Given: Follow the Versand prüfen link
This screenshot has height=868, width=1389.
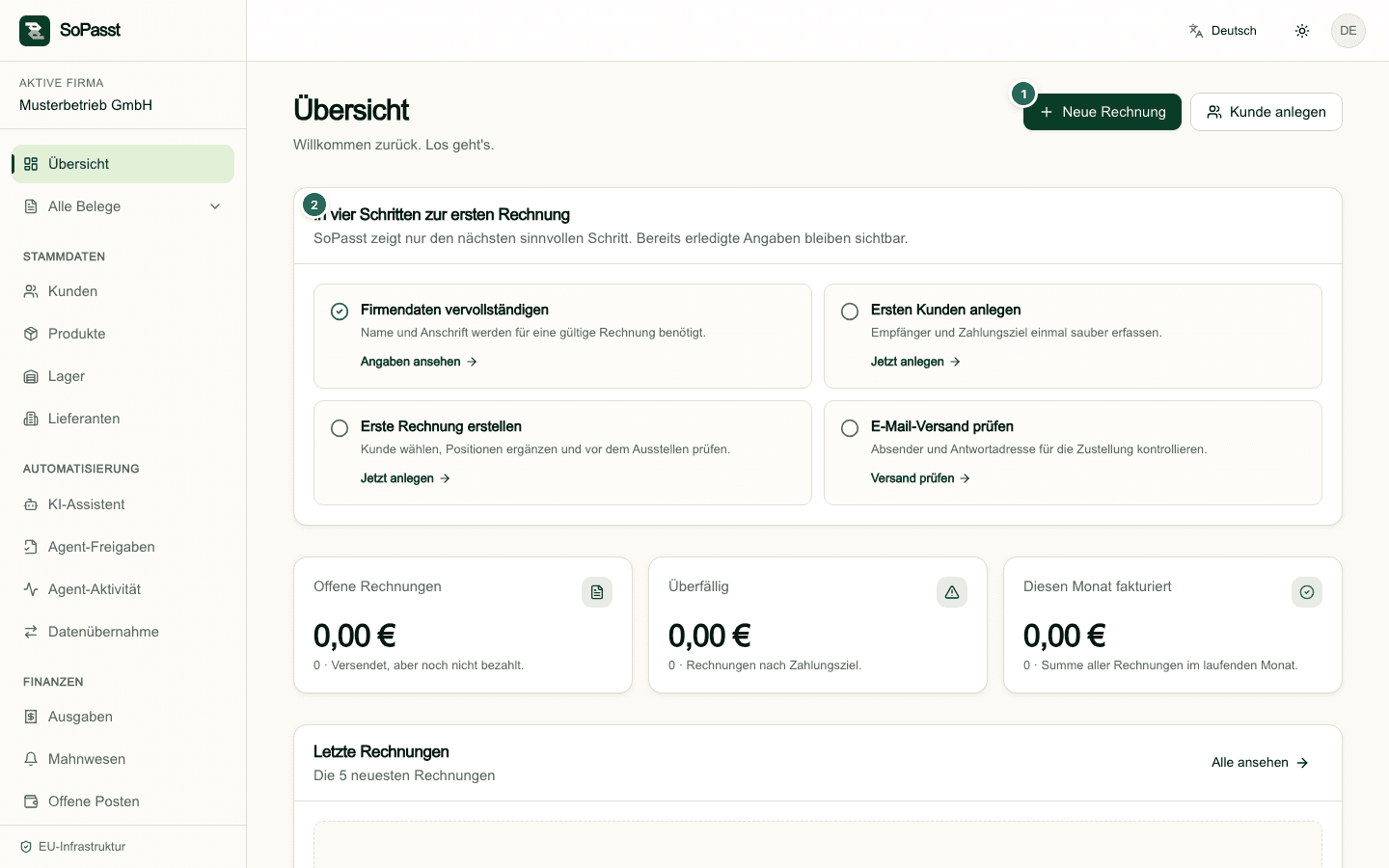Looking at the screenshot, I should tap(920, 478).
